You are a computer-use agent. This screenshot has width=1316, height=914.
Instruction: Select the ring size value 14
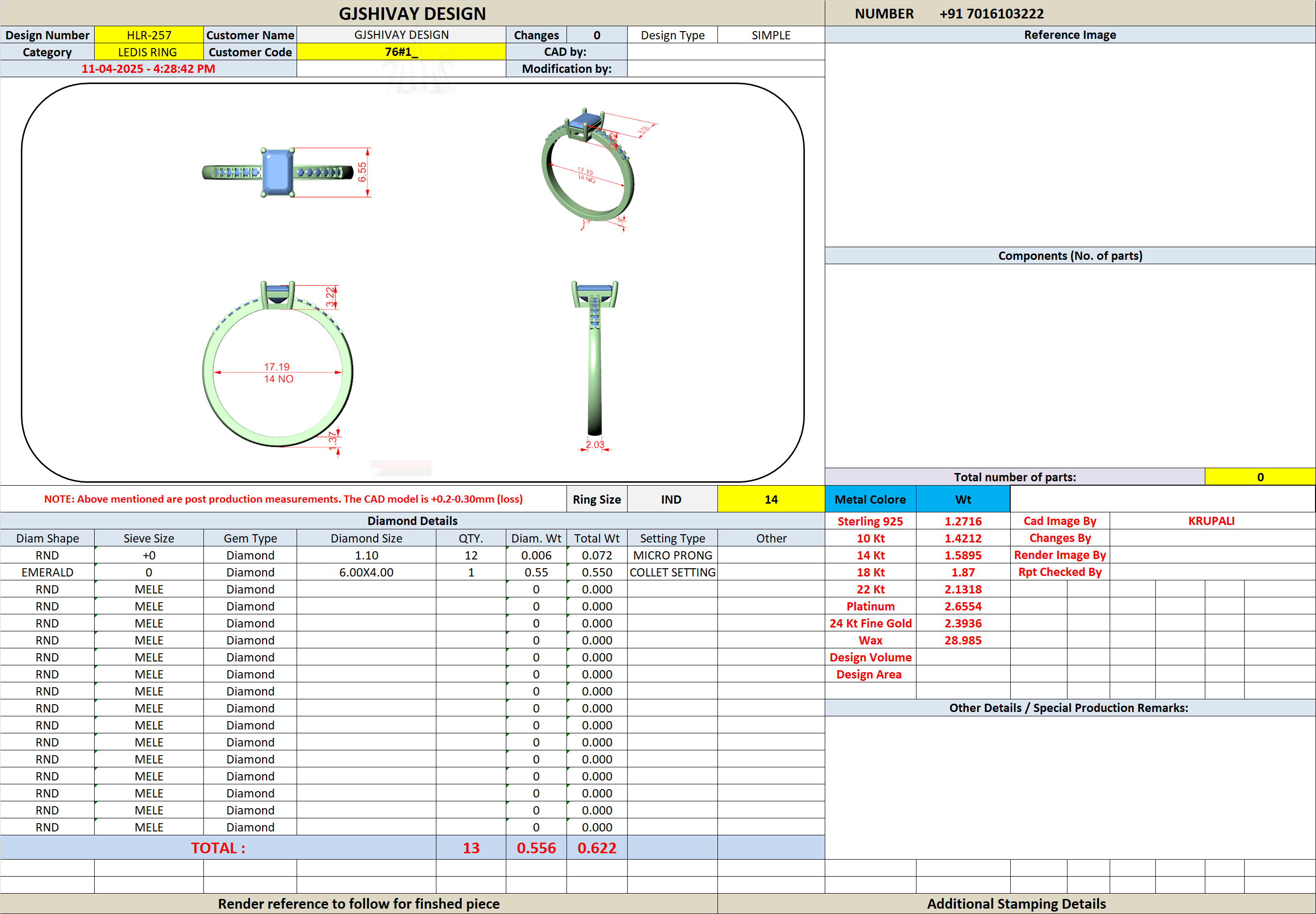[x=771, y=499]
